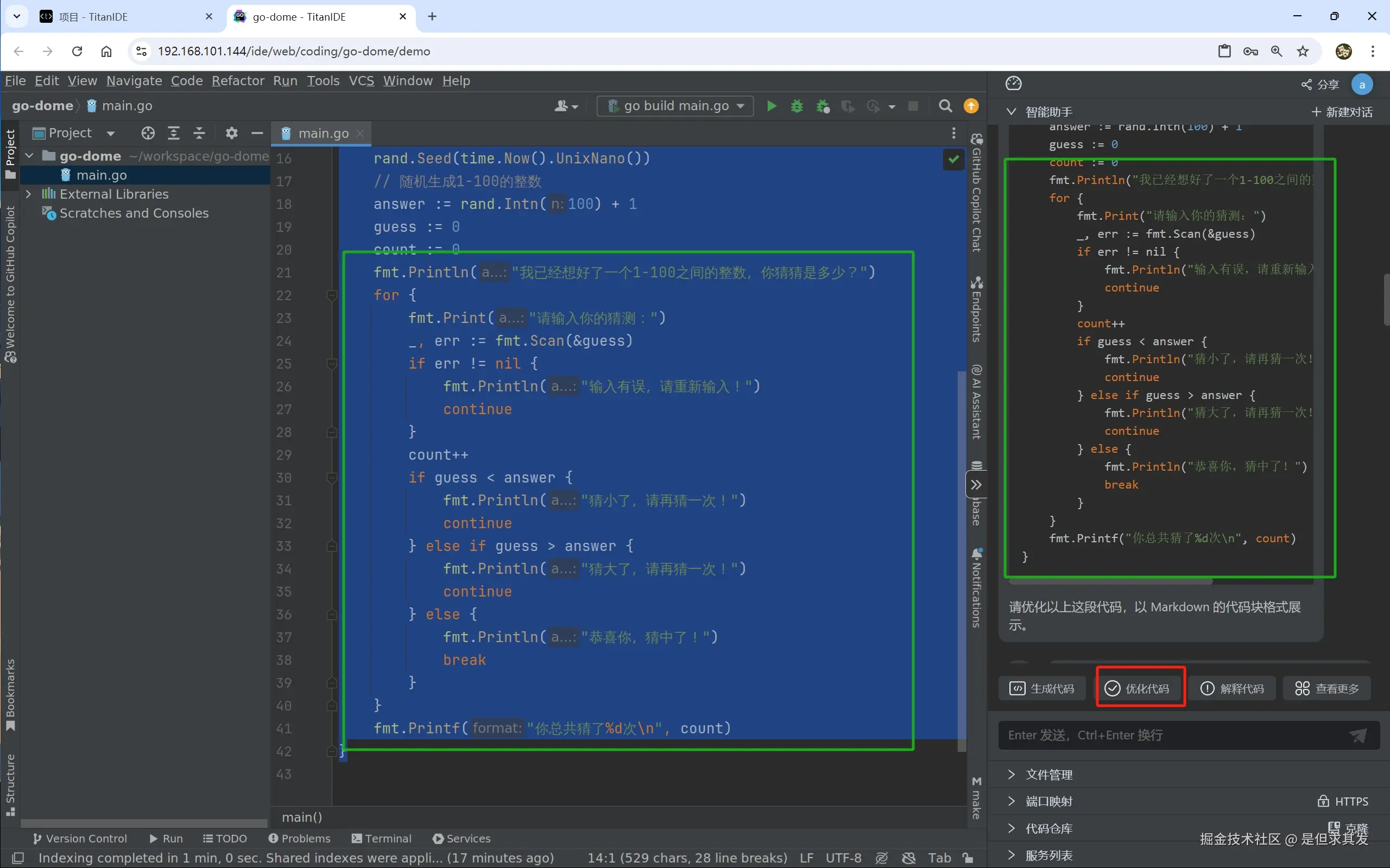The height and width of the screenshot is (868, 1390).
Task: Click the IDE update arrow icon
Action: [x=971, y=106]
